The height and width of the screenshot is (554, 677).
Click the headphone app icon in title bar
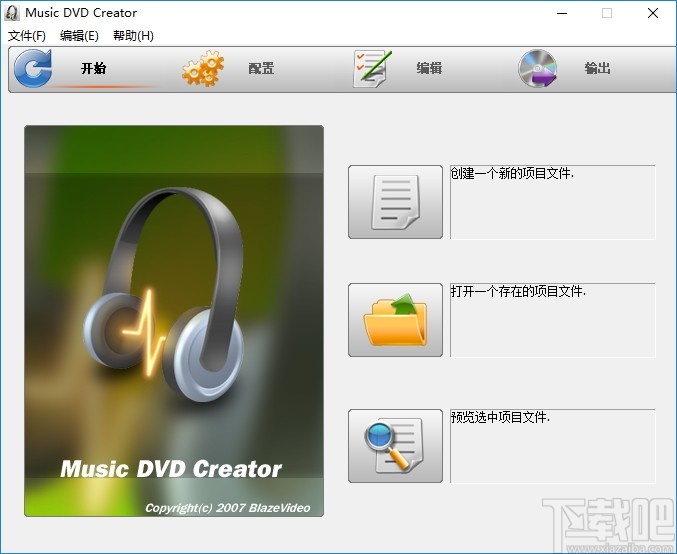pyautogui.click(x=12, y=13)
